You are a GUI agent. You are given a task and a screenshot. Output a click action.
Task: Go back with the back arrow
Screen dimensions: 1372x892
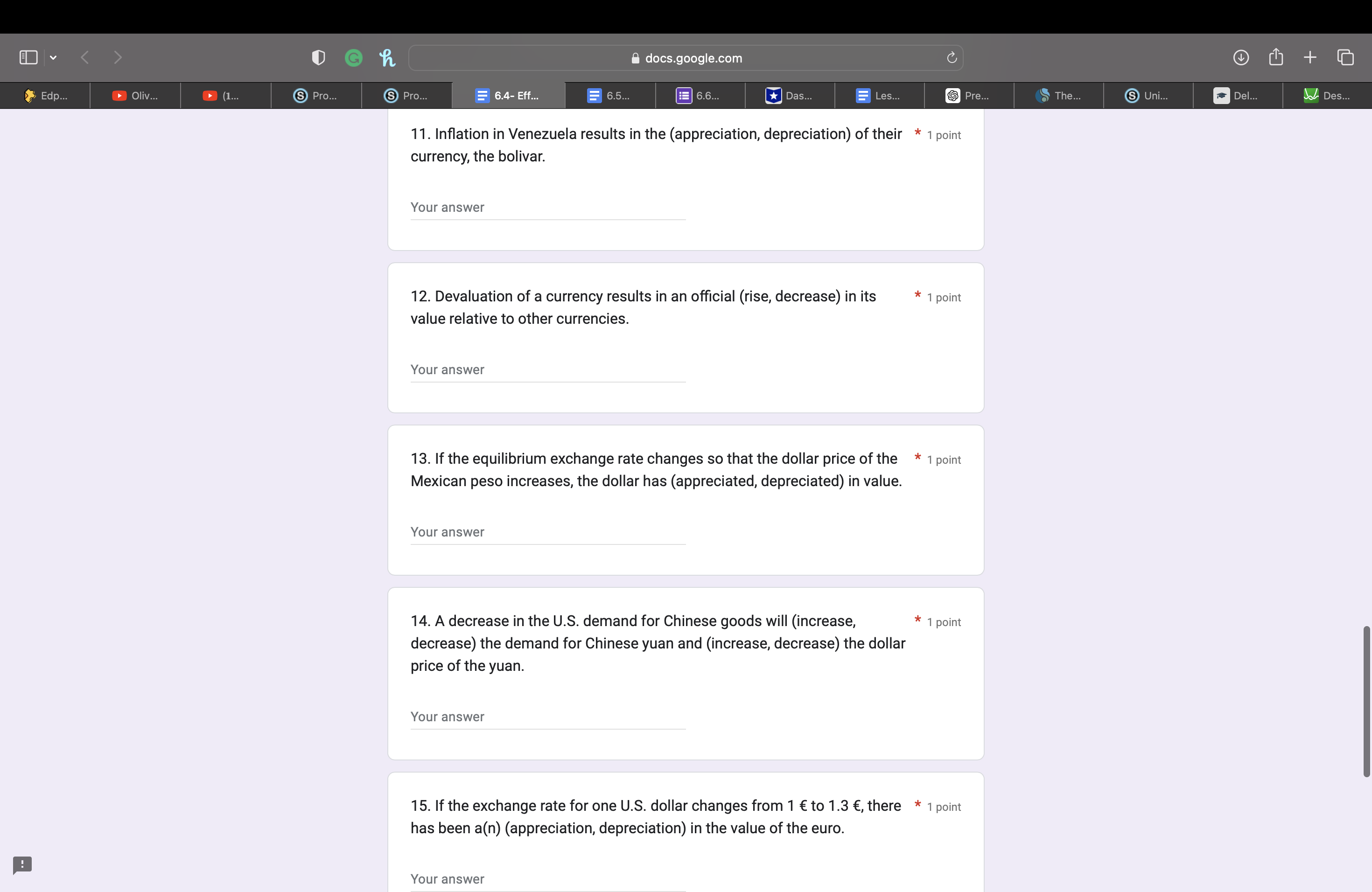[x=85, y=58]
